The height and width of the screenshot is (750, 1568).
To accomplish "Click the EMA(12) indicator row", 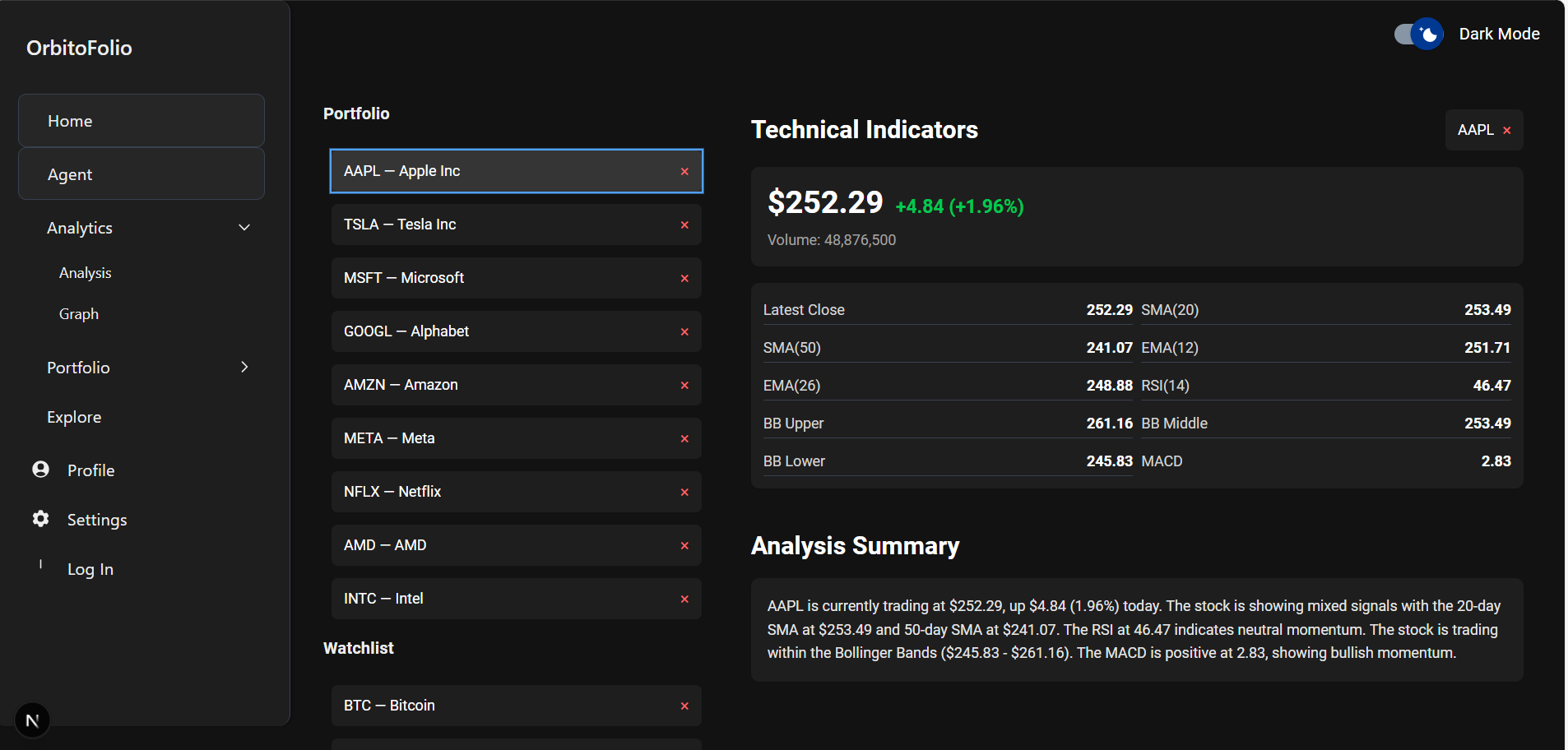I will point(1326,348).
